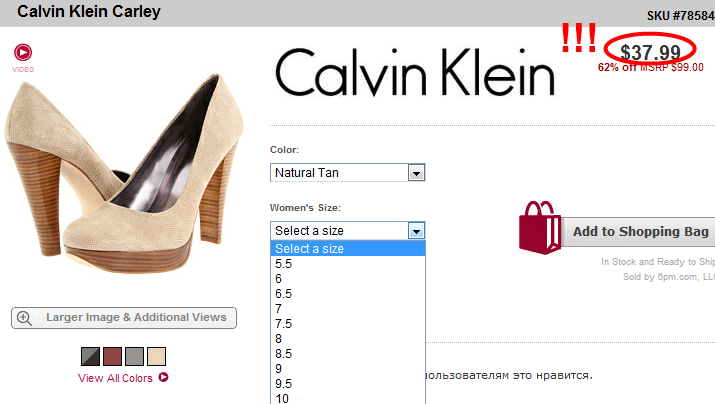Image resolution: width=715 pixels, height=404 pixels.
Task: Select size 9 from list
Action: pos(348,368)
